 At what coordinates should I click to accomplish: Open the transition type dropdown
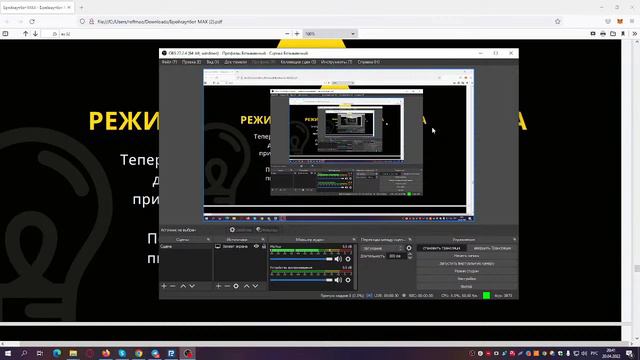[x=382, y=248]
